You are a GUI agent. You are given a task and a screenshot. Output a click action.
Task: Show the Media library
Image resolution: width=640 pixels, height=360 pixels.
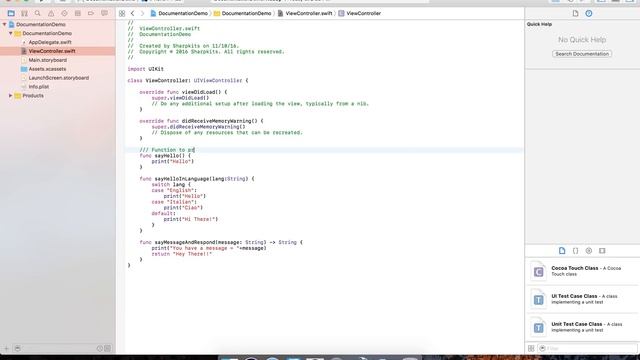(602, 251)
